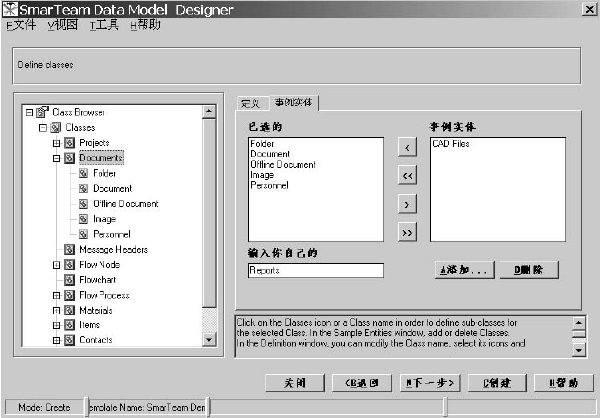This screenshot has height=418, width=600.
Task: Select Personnel in the selected list
Action: (269, 185)
